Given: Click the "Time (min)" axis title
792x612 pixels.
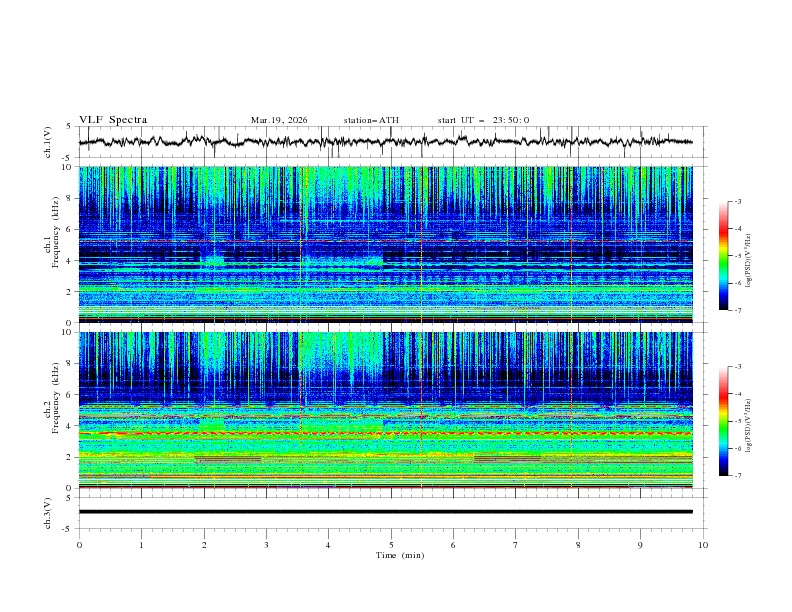Looking at the screenshot, I should coord(400,555).
